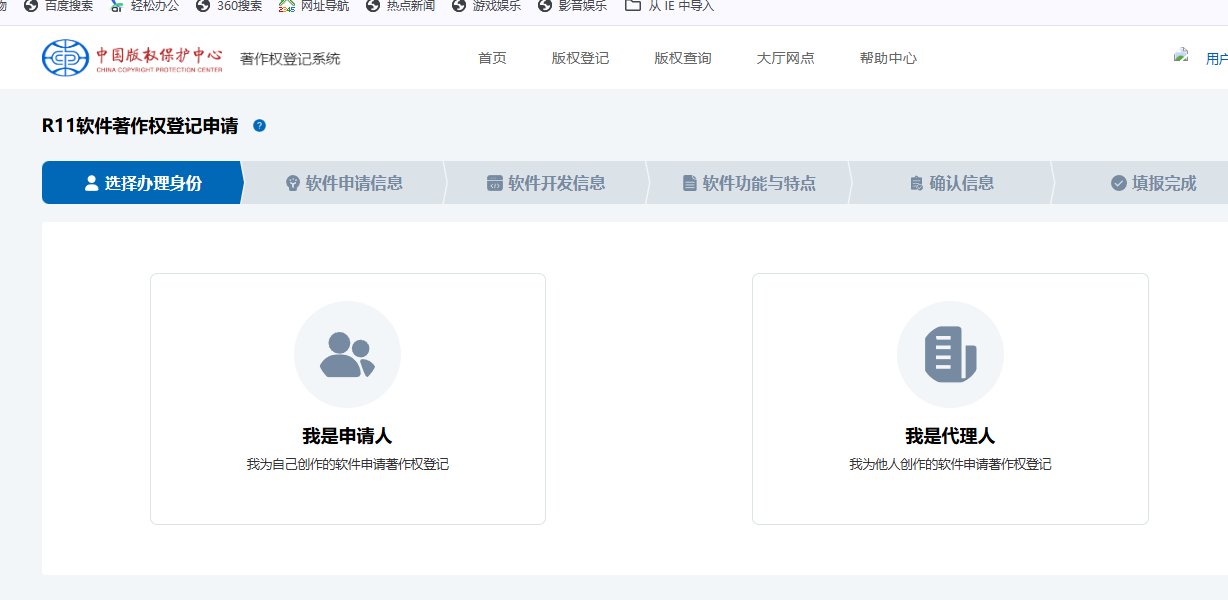Choose the 我是申请人 title text
1228x600 pixels.
347,436
